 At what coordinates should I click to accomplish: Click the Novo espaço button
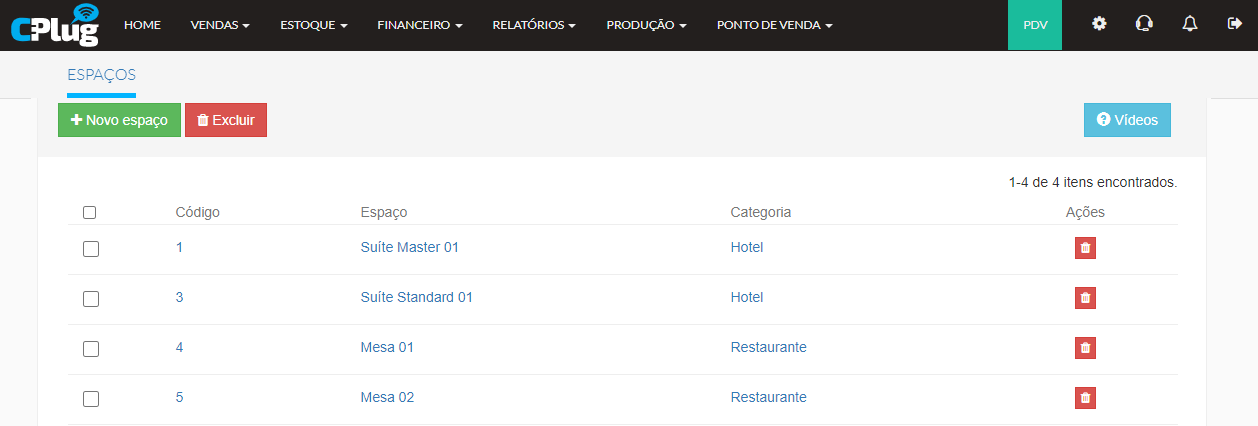[119, 120]
